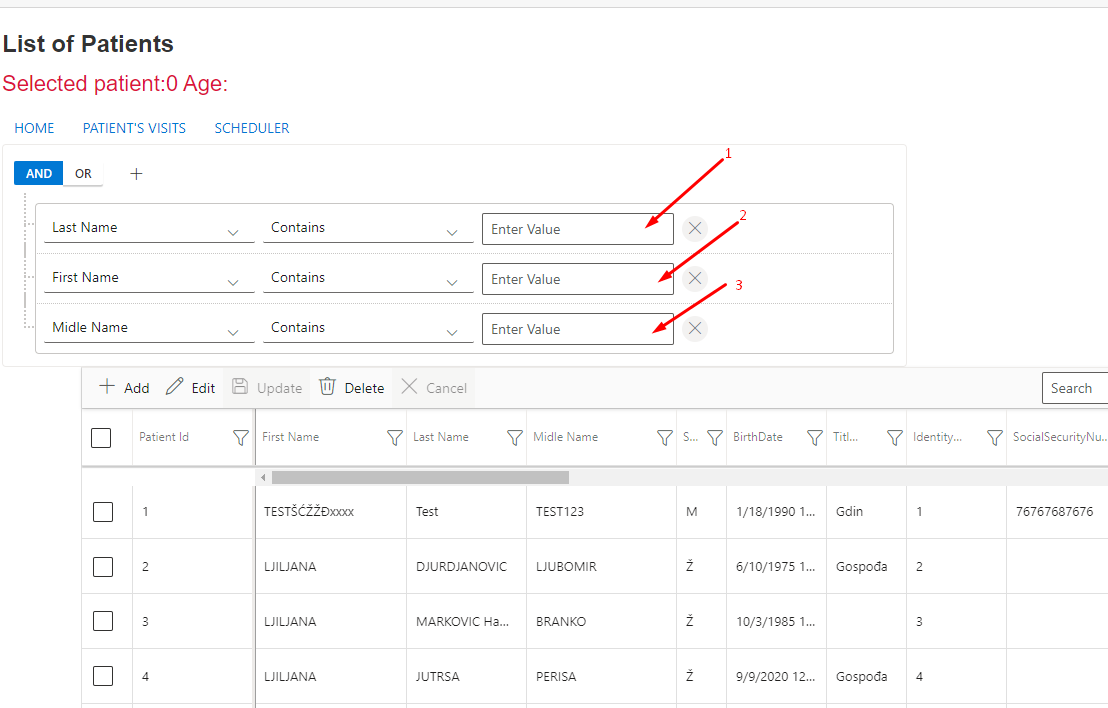The image size is (1108, 708).
Task: Check the row for patient LJILJANA DJURDJANOVIC
Action: click(103, 567)
